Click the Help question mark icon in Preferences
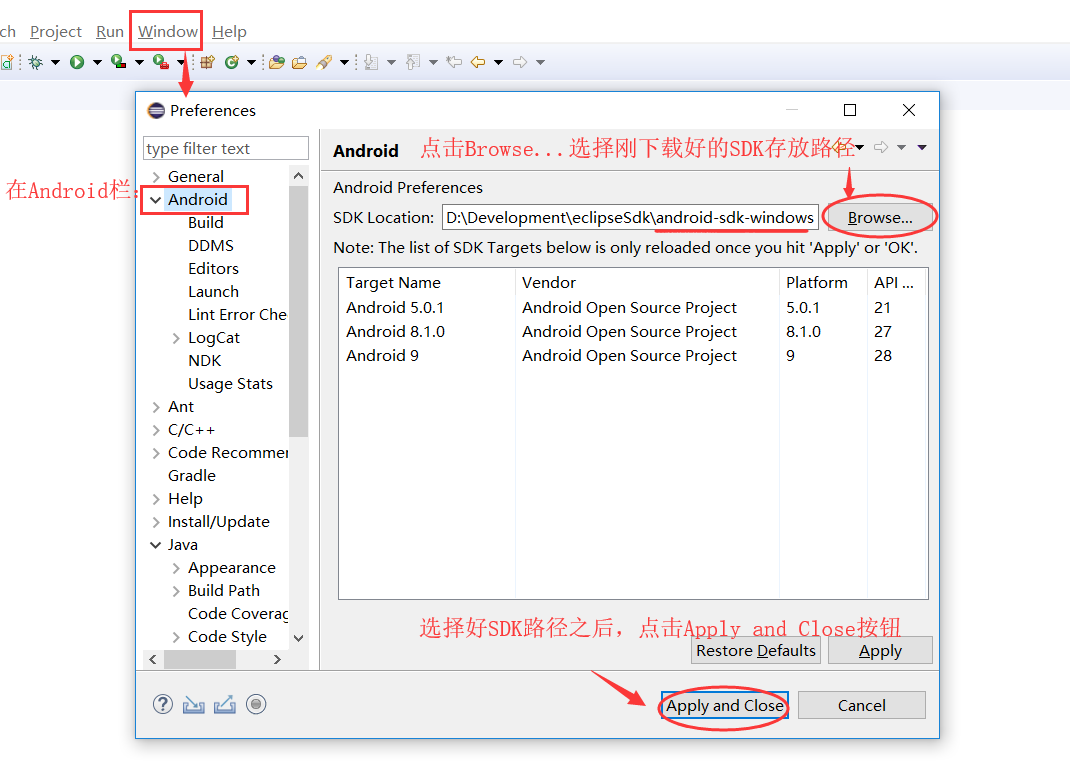The width and height of the screenshot is (1070, 762). click(163, 703)
